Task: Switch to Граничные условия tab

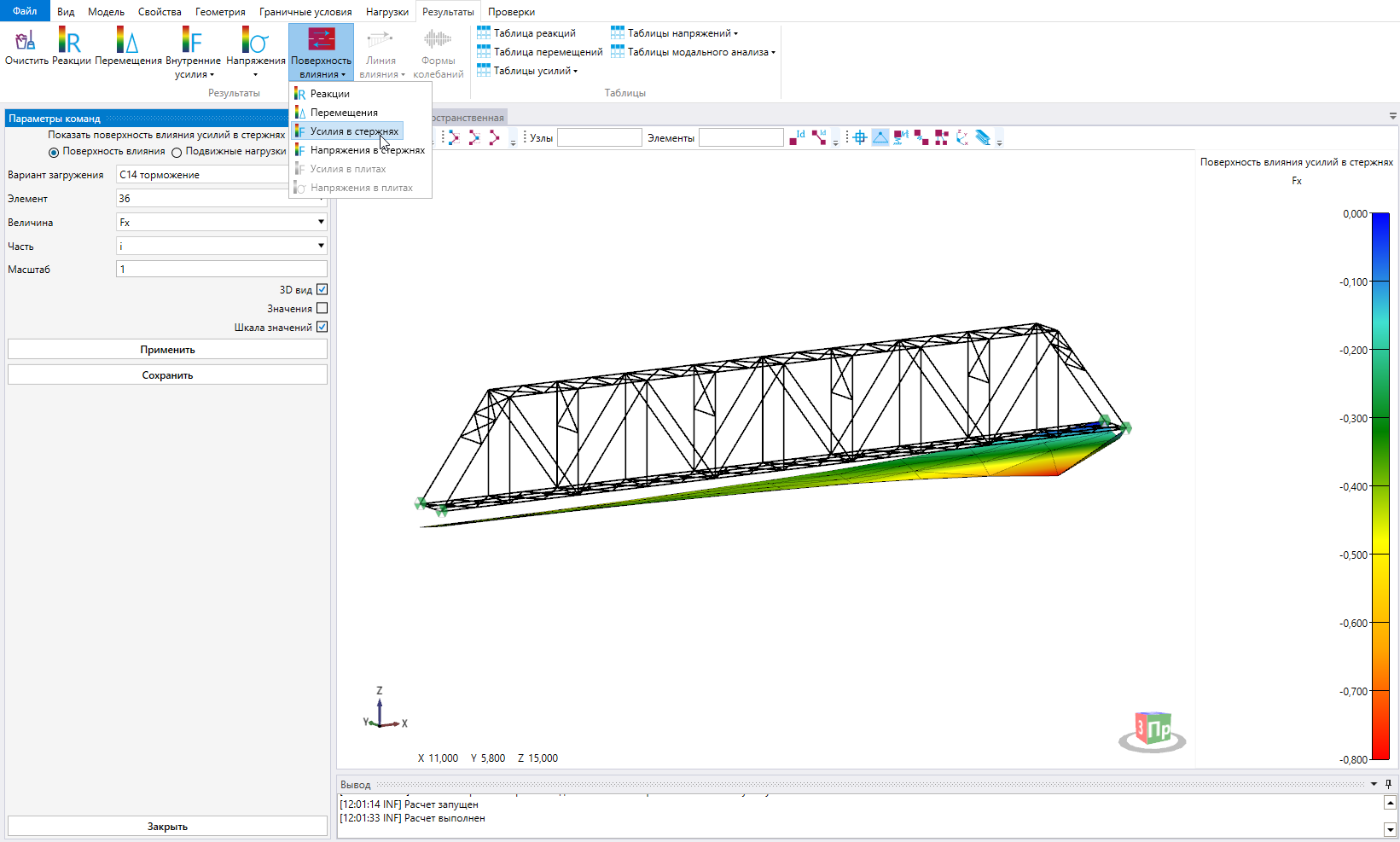Action: pos(305,12)
